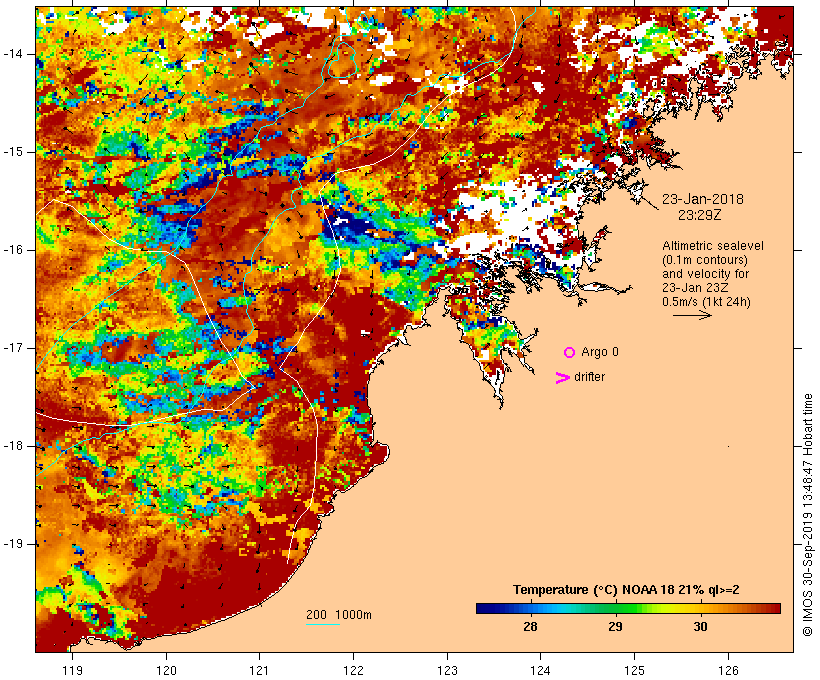820x680 pixels.
Task: Click the cyan 200m contour legend line
Action: [x=323, y=624]
